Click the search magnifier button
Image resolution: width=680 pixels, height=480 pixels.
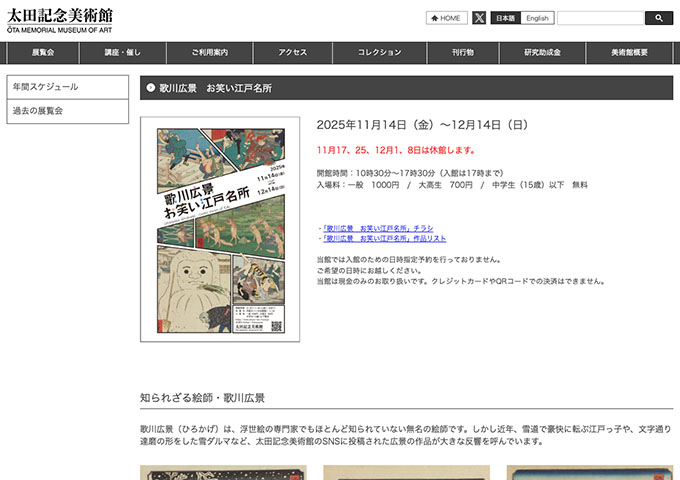659,18
